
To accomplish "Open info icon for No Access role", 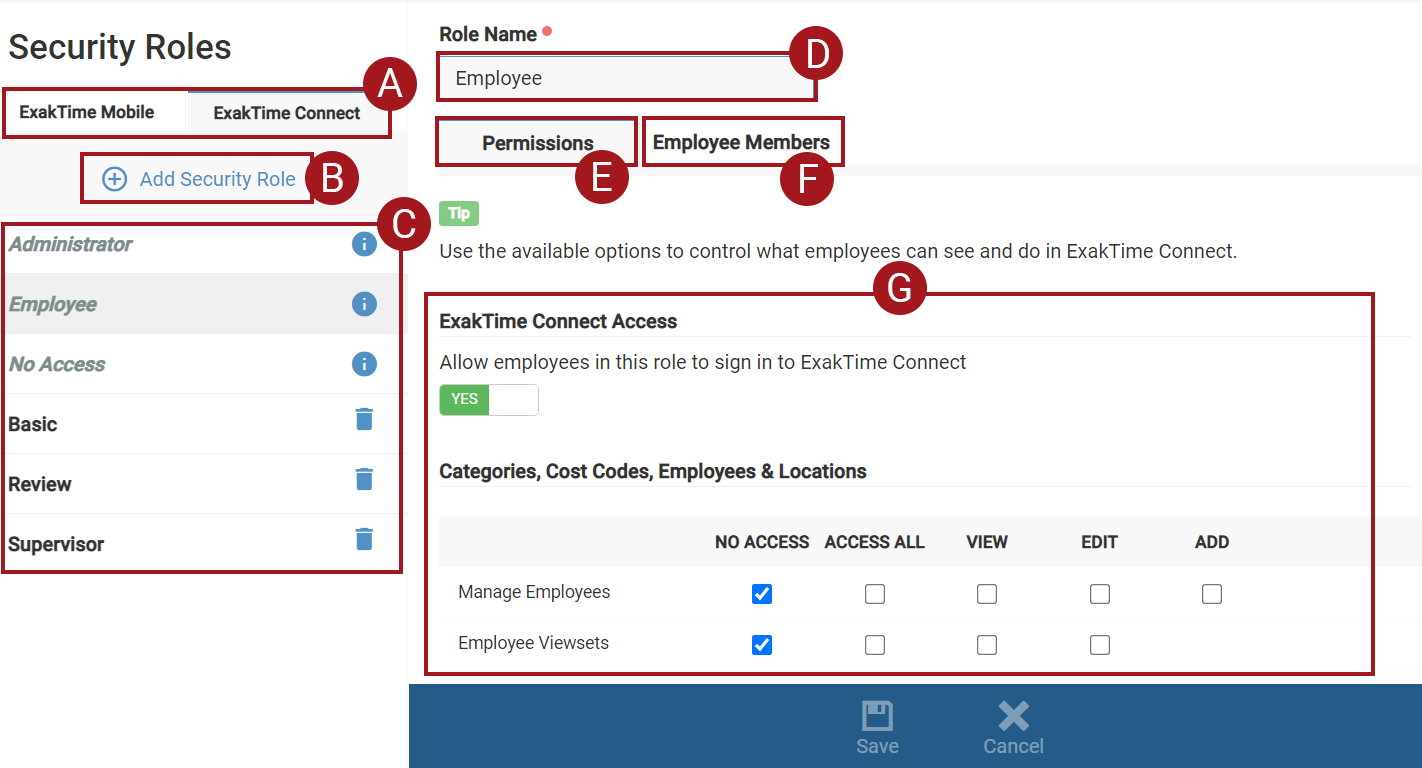I will [364, 364].
